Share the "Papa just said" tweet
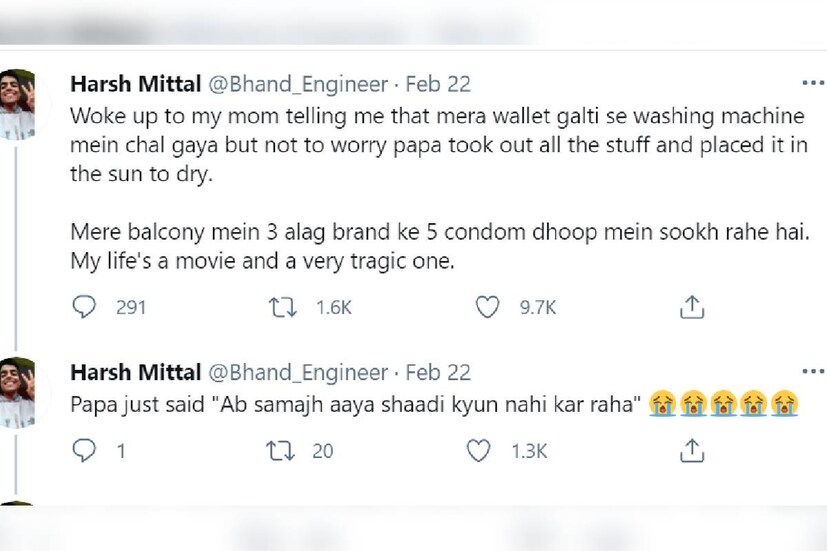Screen dimensions: 827x551 692,451
